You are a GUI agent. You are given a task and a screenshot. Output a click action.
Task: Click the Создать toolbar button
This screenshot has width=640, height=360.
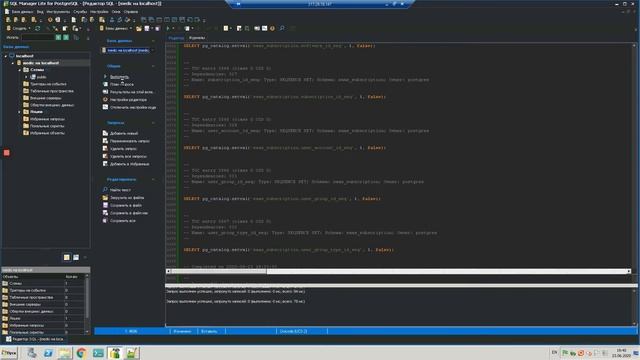click(x=18, y=29)
